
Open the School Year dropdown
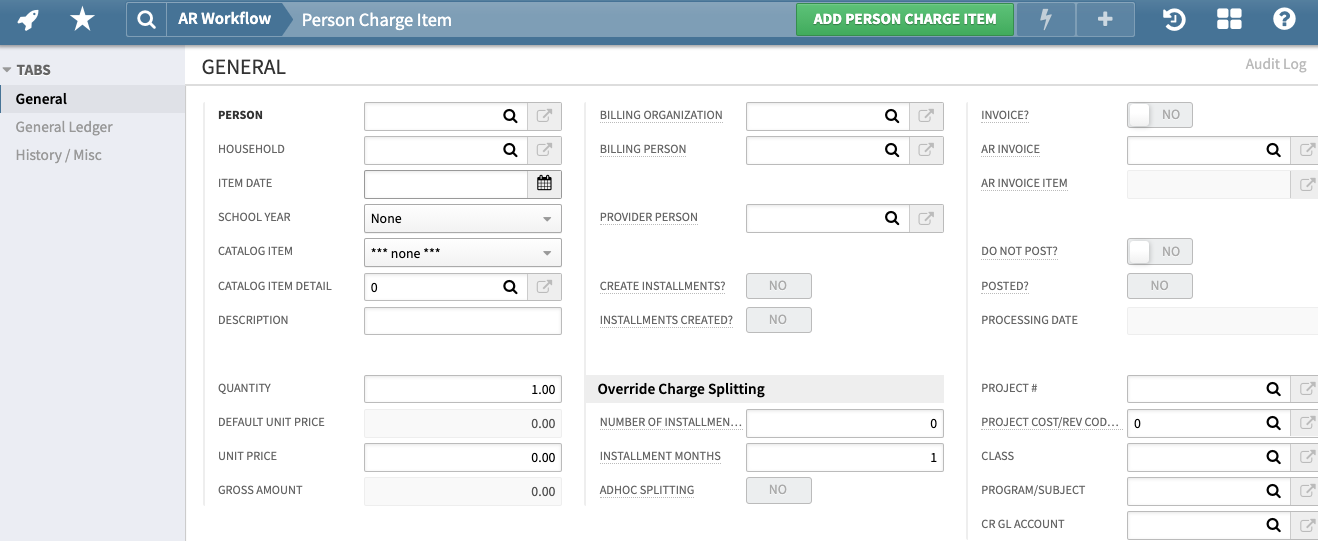coord(462,218)
